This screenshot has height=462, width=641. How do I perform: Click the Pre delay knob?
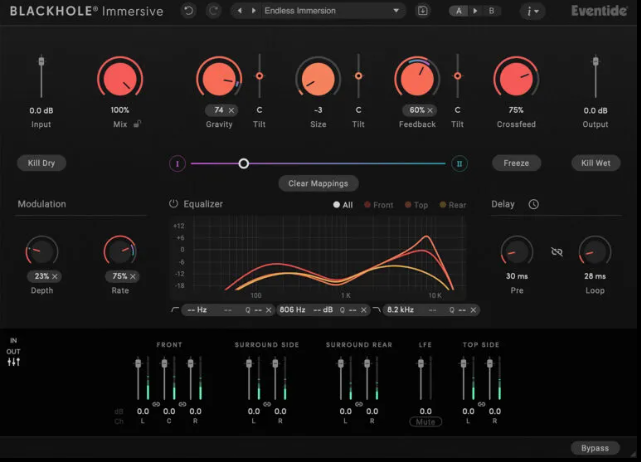coord(517,251)
